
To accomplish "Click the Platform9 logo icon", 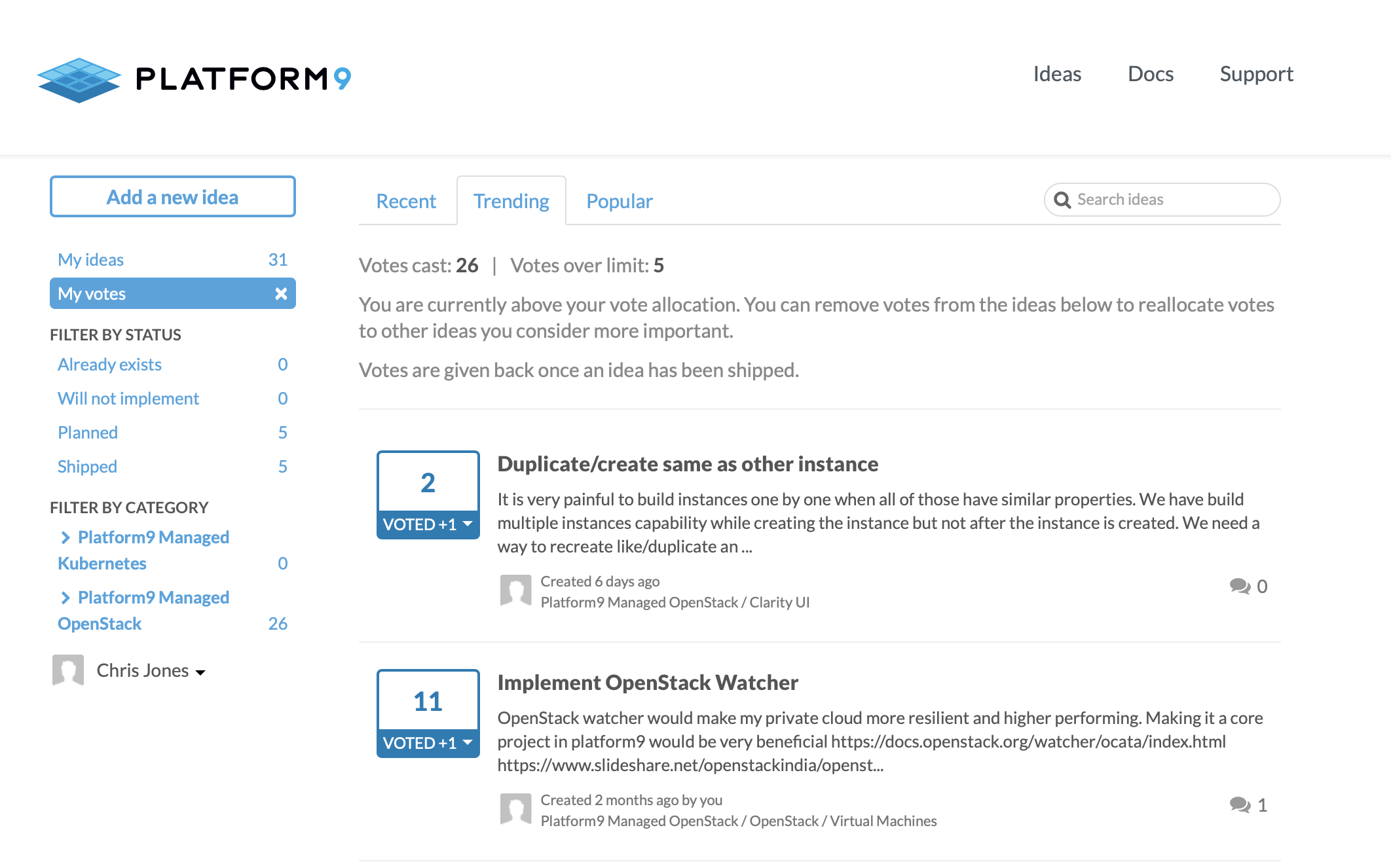I will [x=79, y=80].
